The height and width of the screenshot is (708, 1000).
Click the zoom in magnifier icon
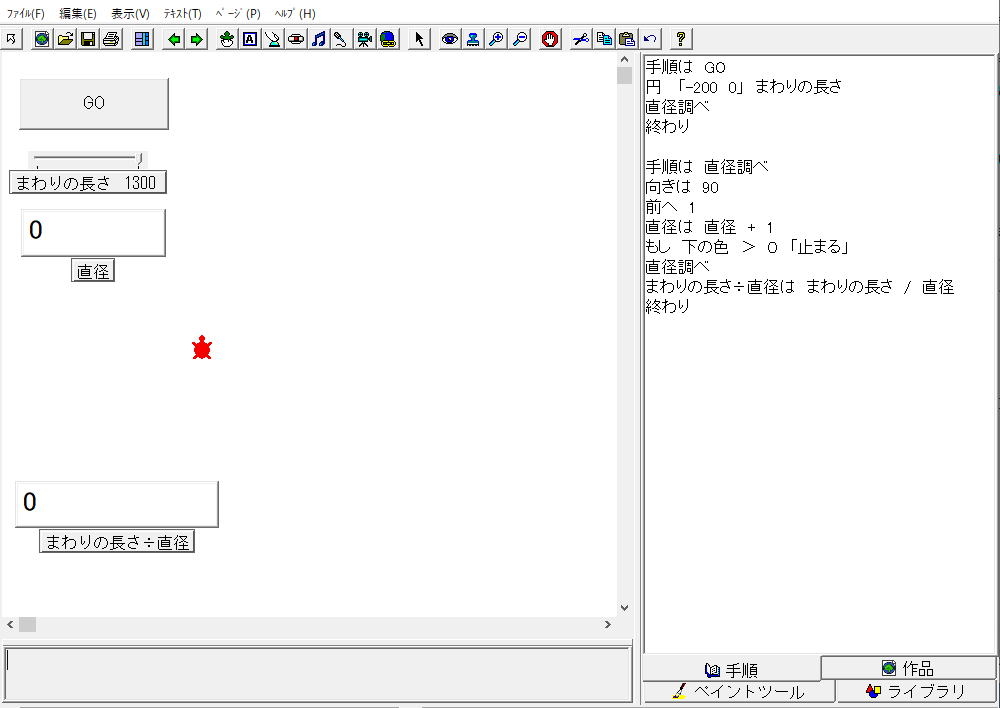496,39
